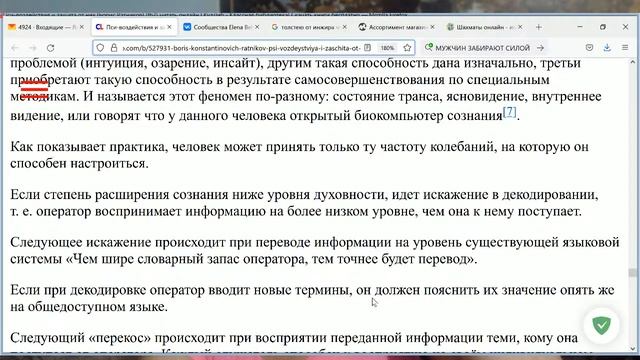This screenshot has width=640, height=360.
Task: Click the 'МУЖЧИН ЗАБИРАЮТ СИЛОЙ' search box
Action: tap(482, 48)
